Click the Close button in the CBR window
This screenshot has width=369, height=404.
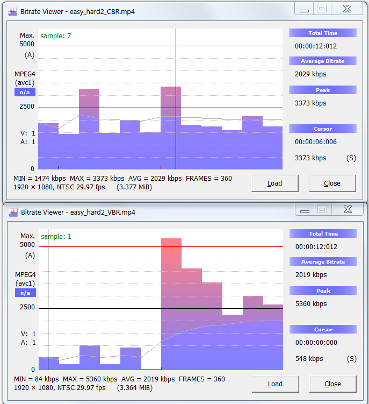(332, 183)
